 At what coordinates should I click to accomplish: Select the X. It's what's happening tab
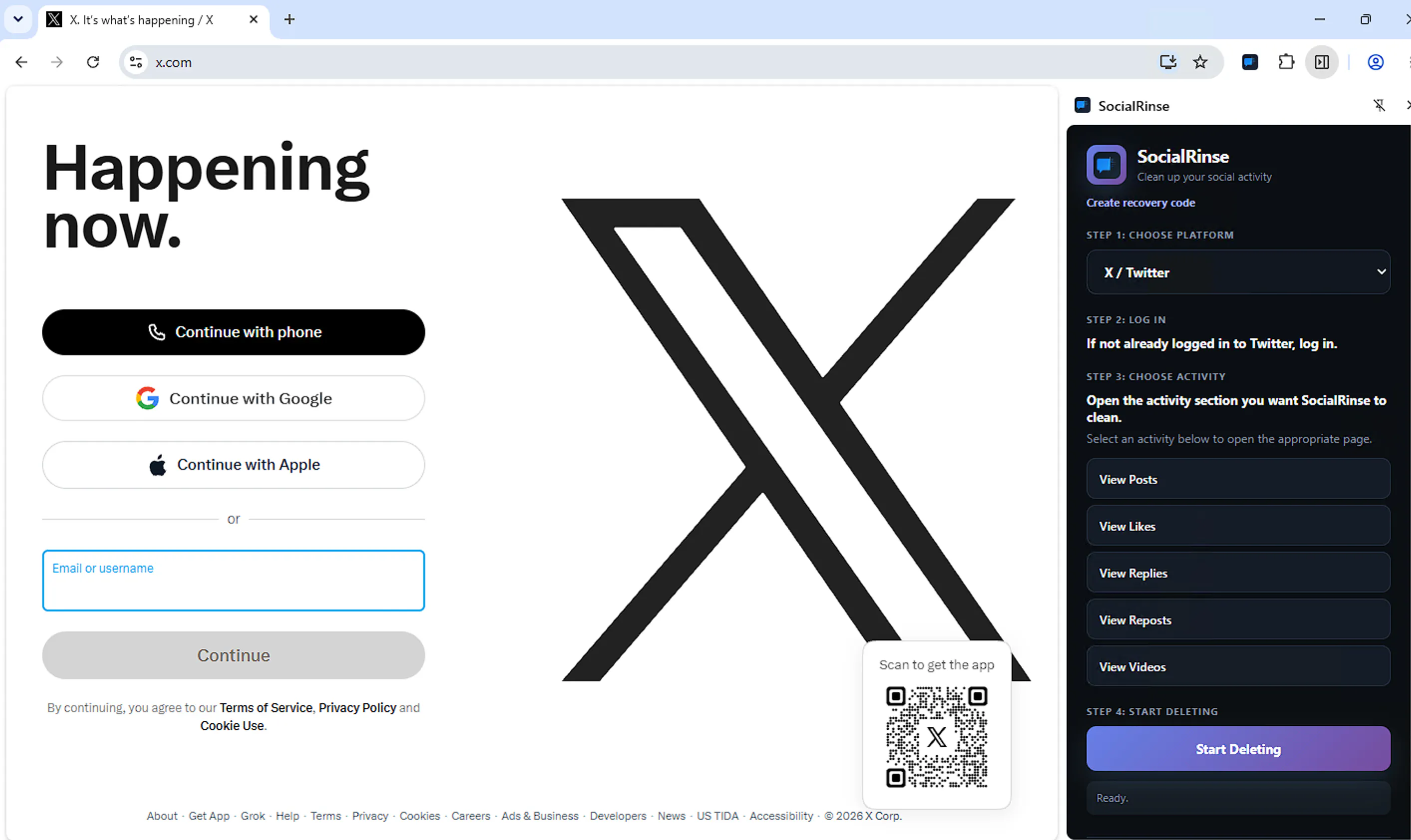[153, 20]
